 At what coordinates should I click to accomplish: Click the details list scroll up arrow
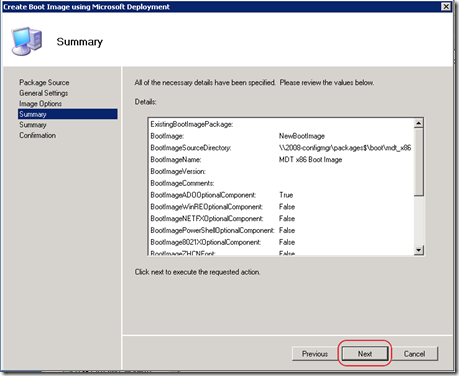point(419,123)
